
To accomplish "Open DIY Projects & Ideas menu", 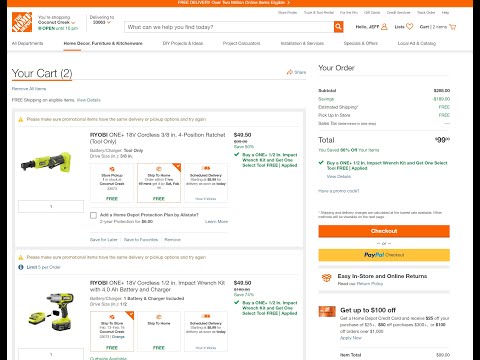I will [x=183, y=43].
